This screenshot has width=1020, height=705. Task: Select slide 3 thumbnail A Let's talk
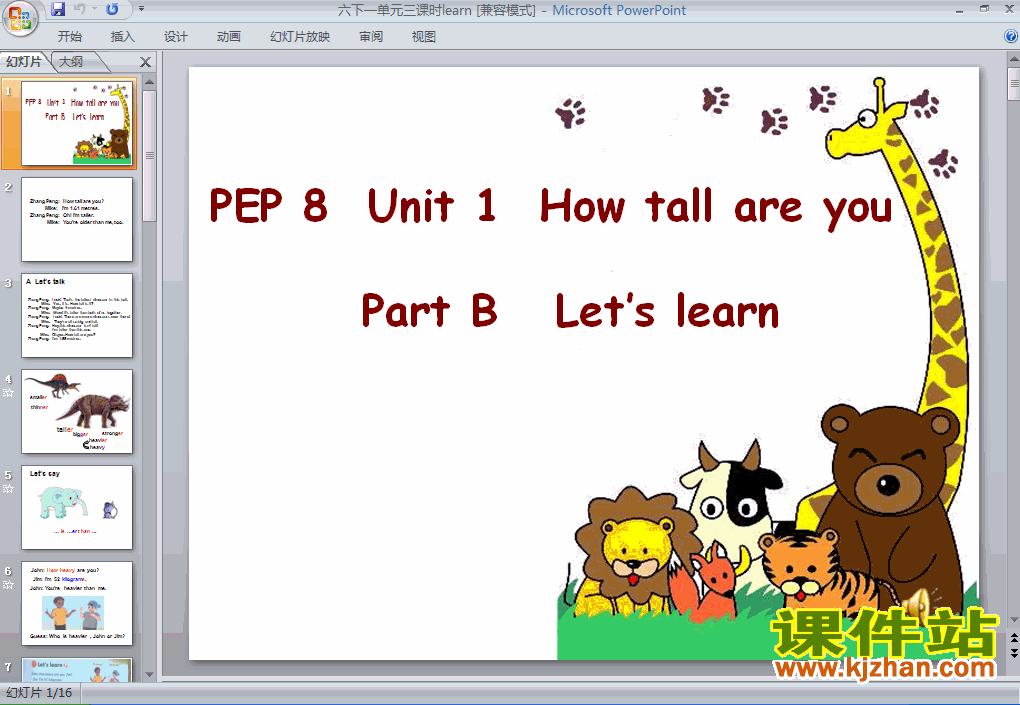(77, 315)
